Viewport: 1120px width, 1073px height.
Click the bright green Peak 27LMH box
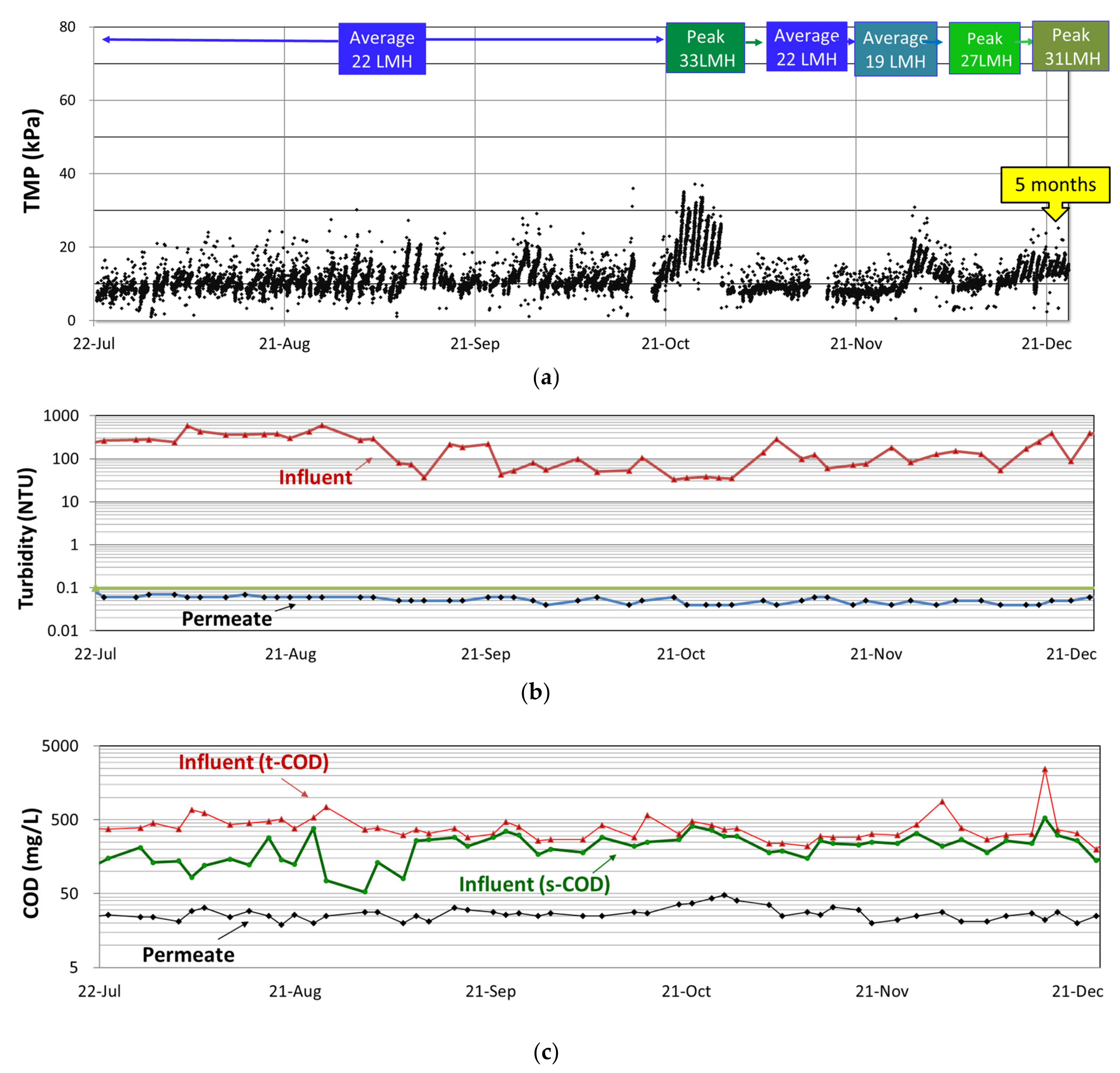coord(984,49)
